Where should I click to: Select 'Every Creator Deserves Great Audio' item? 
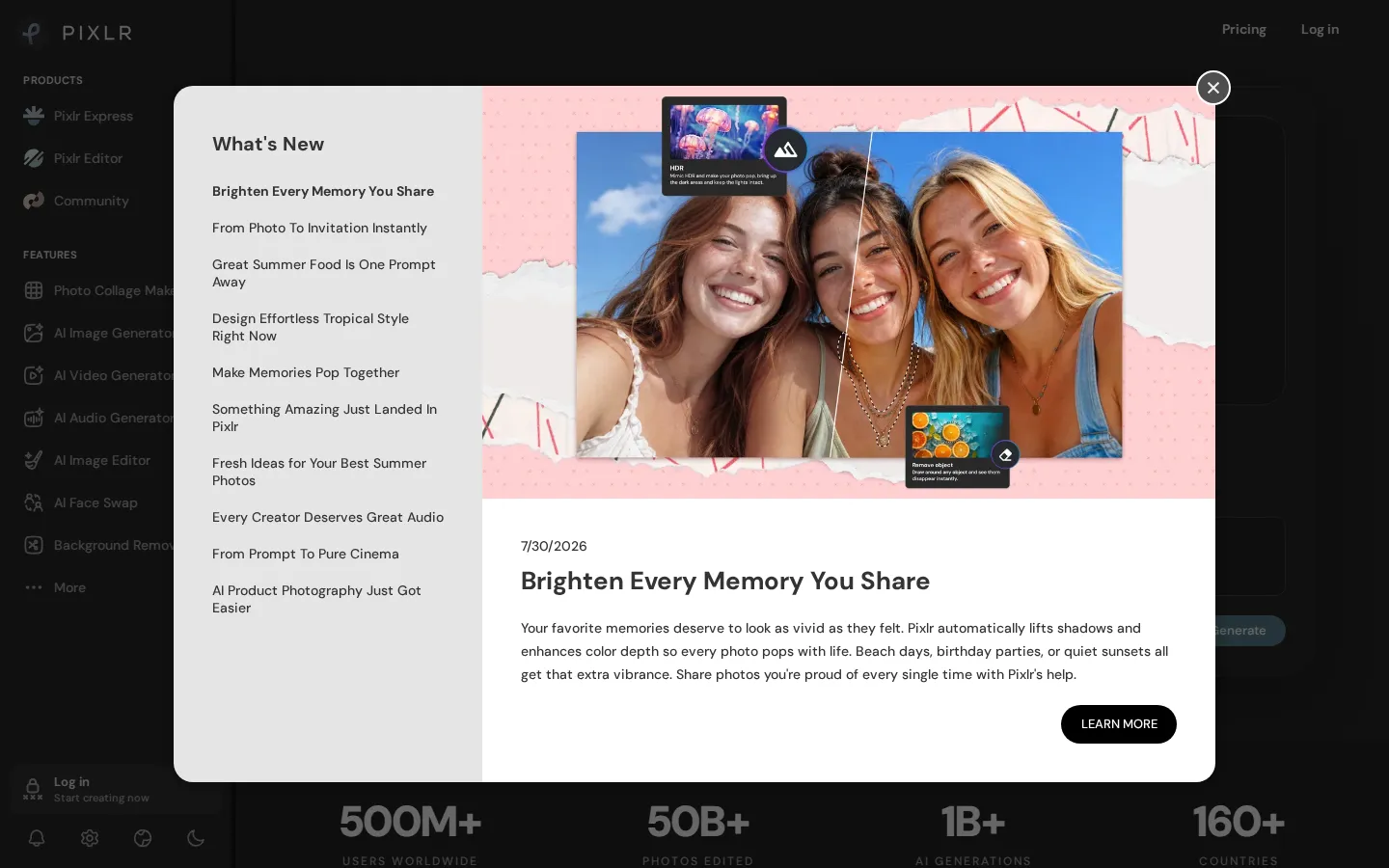click(x=328, y=517)
